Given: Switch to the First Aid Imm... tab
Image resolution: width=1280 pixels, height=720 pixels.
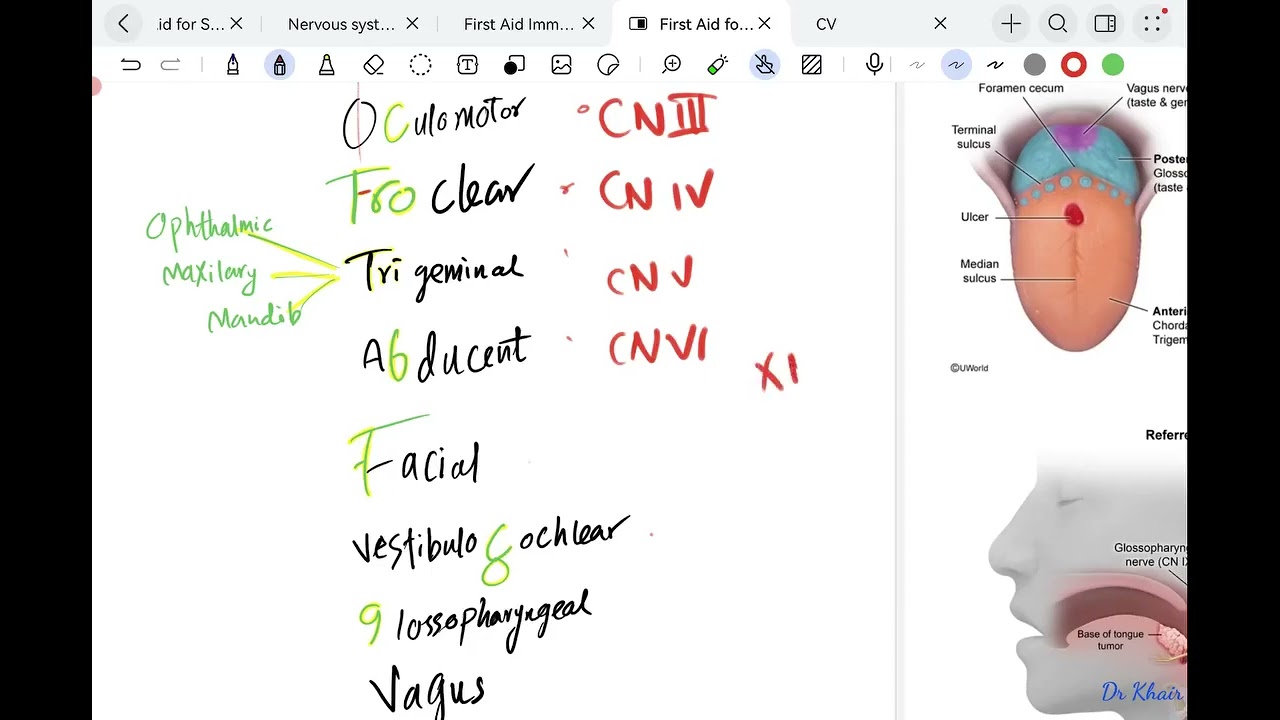Looking at the screenshot, I should (518, 24).
